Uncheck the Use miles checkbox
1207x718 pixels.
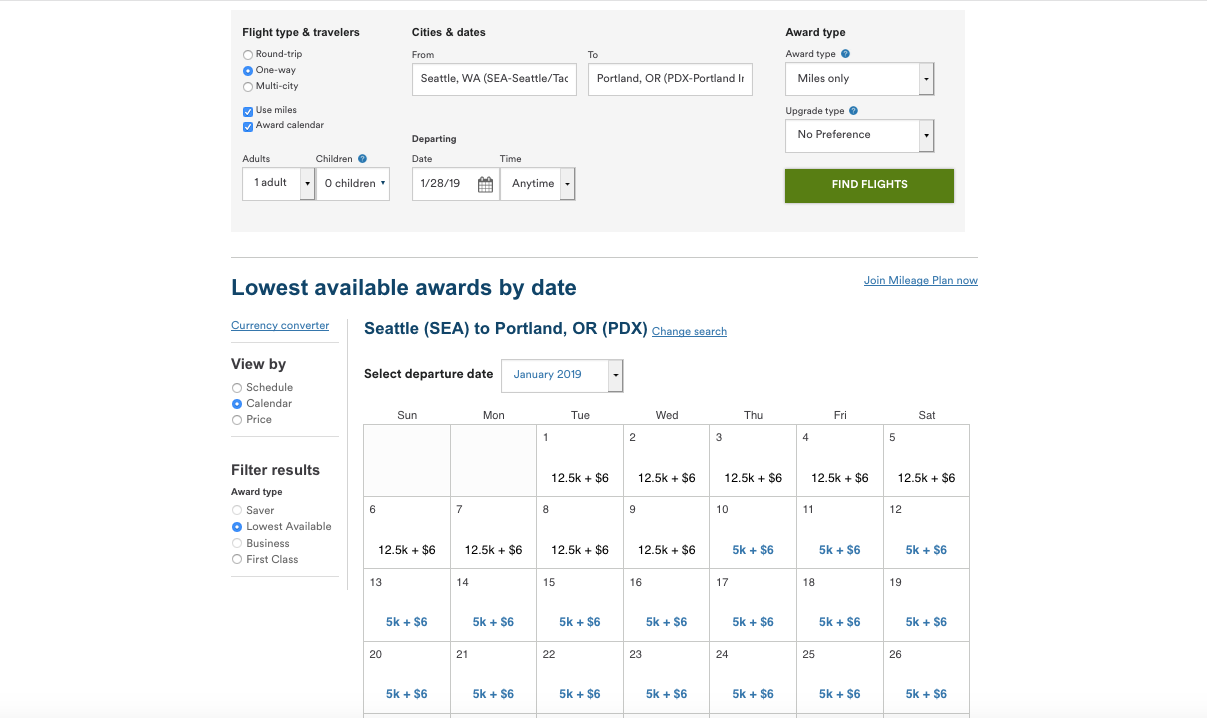click(x=248, y=111)
